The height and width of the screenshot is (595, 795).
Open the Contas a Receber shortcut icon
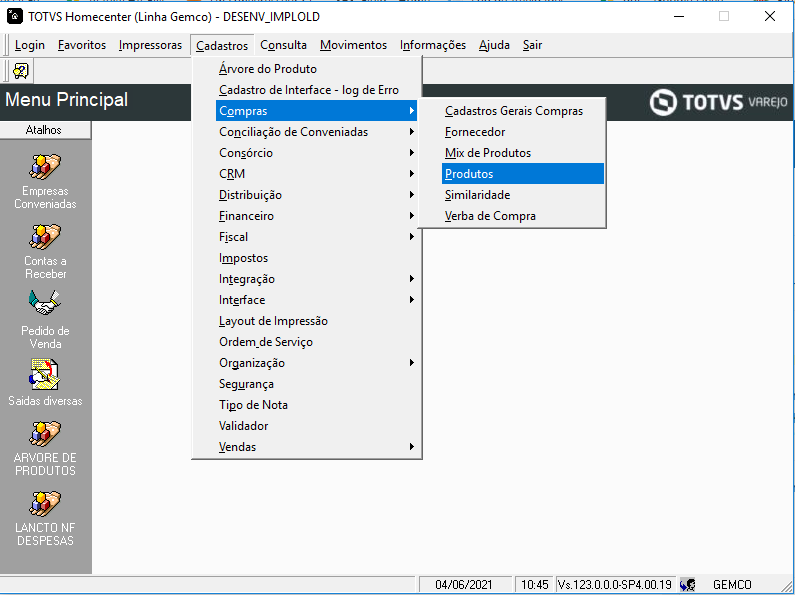click(45, 237)
